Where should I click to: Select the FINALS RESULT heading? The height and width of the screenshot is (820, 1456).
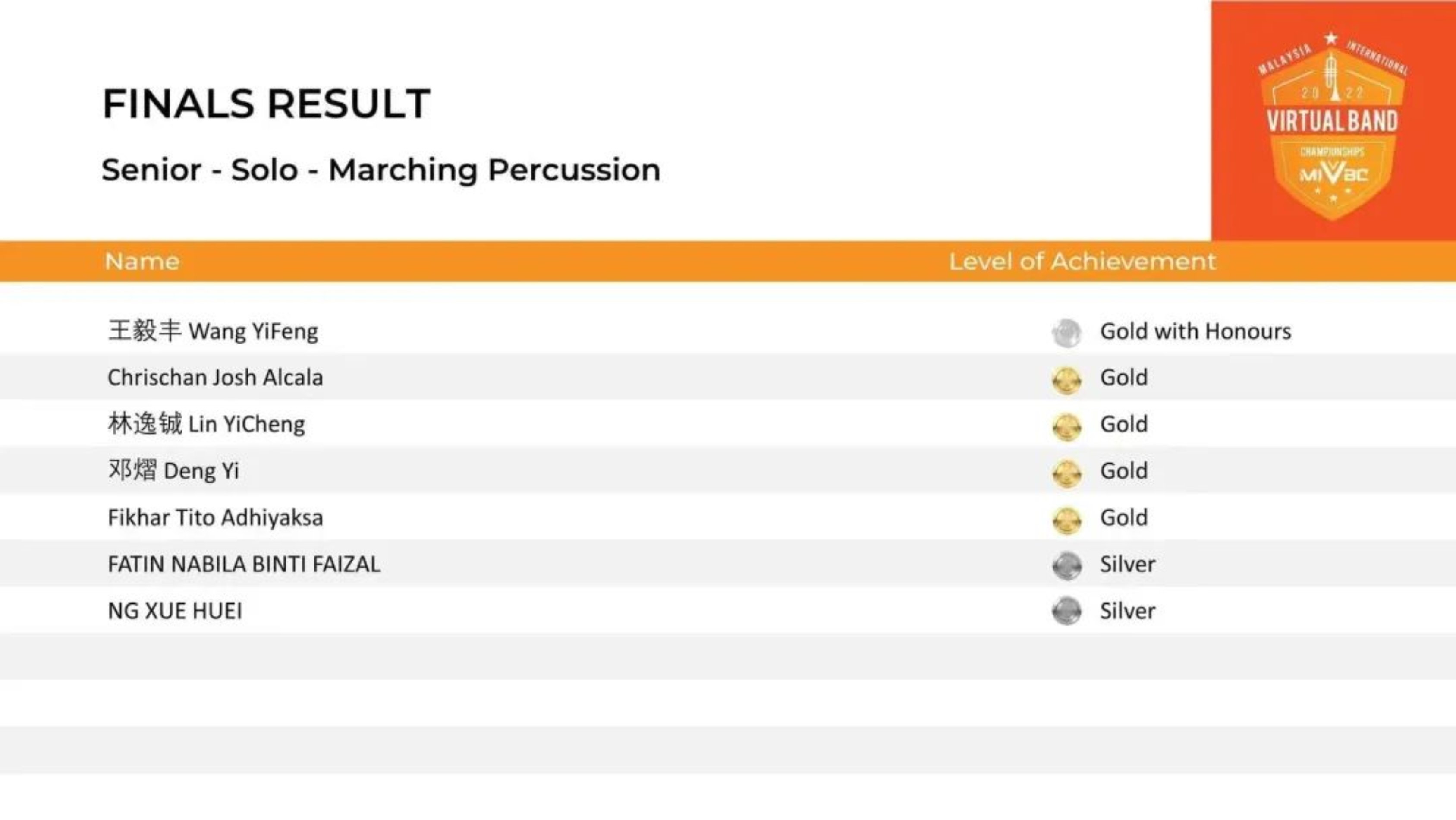[266, 104]
